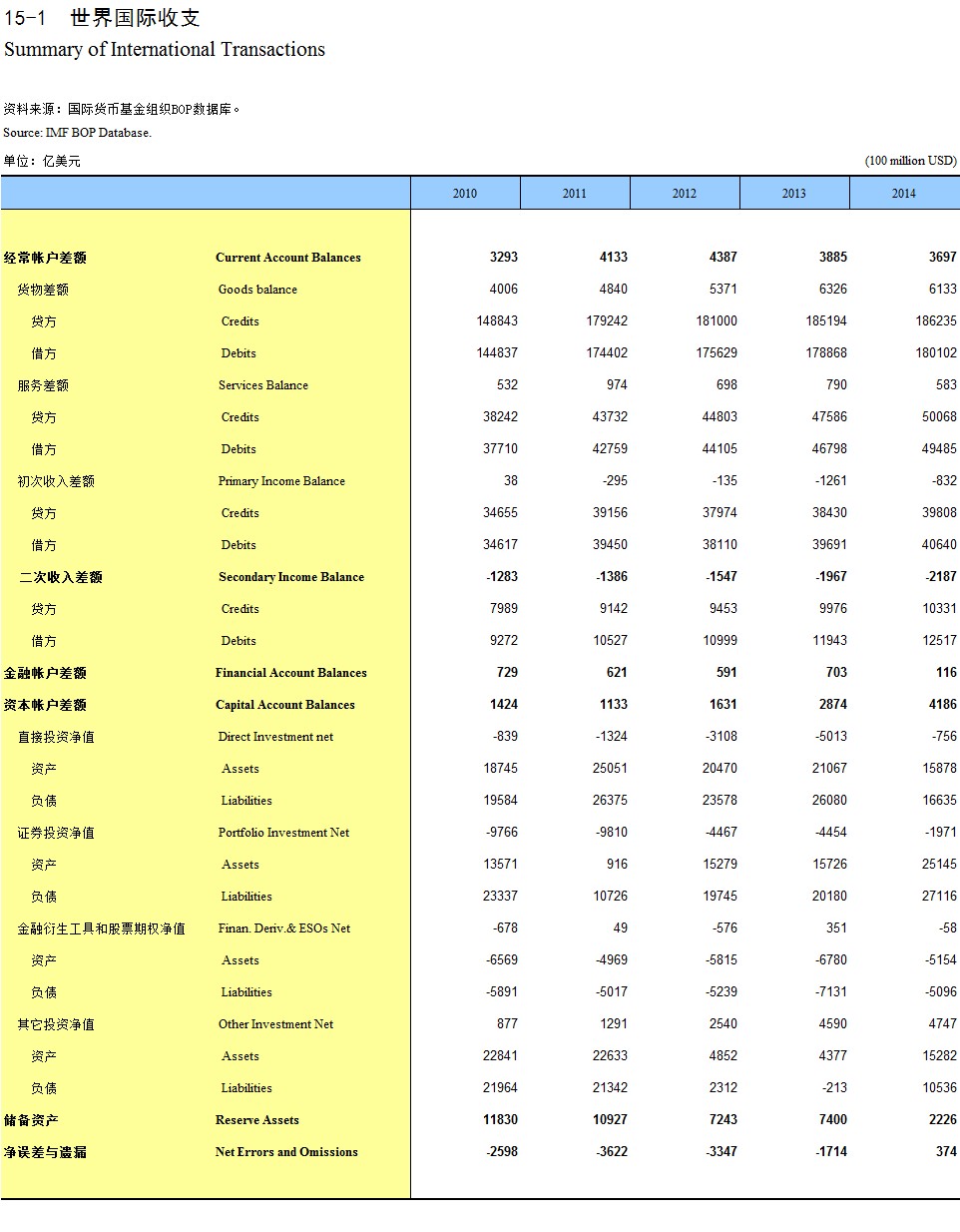
Task: Click the unit label '(100 million USD)'
Action: 910,161
